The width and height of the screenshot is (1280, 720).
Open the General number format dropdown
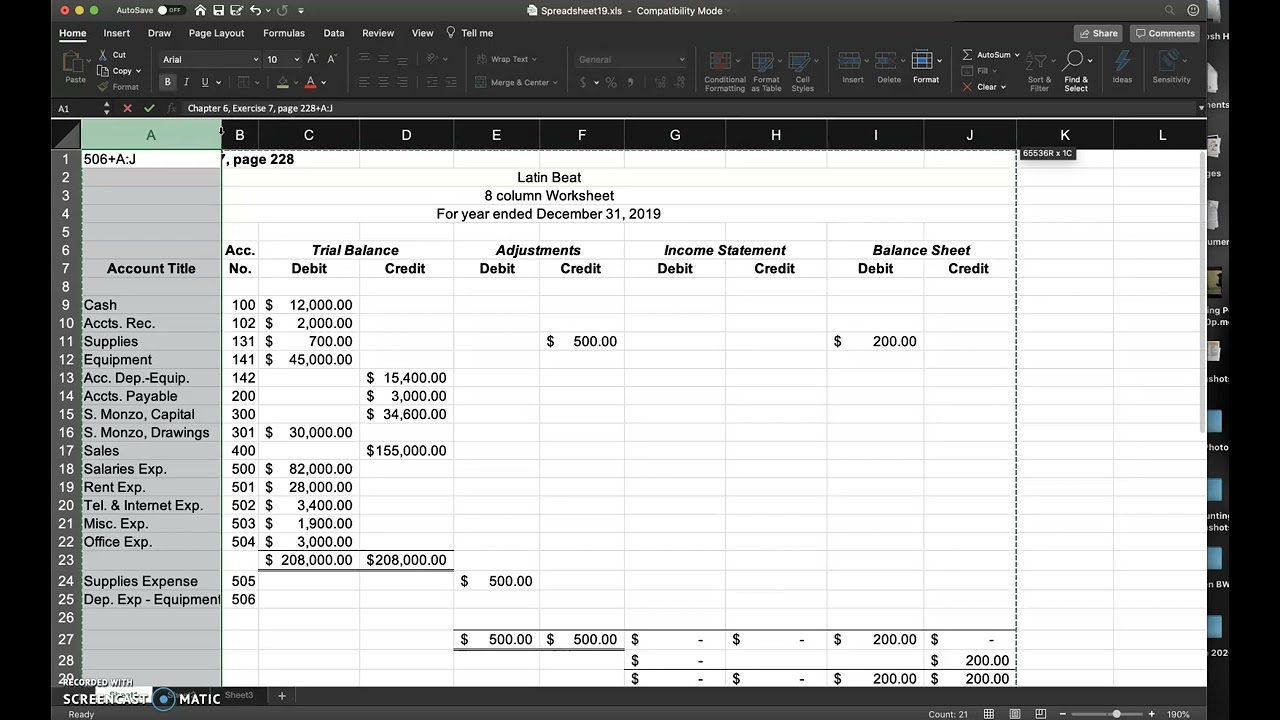pyautogui.click(x=682, y=60)
